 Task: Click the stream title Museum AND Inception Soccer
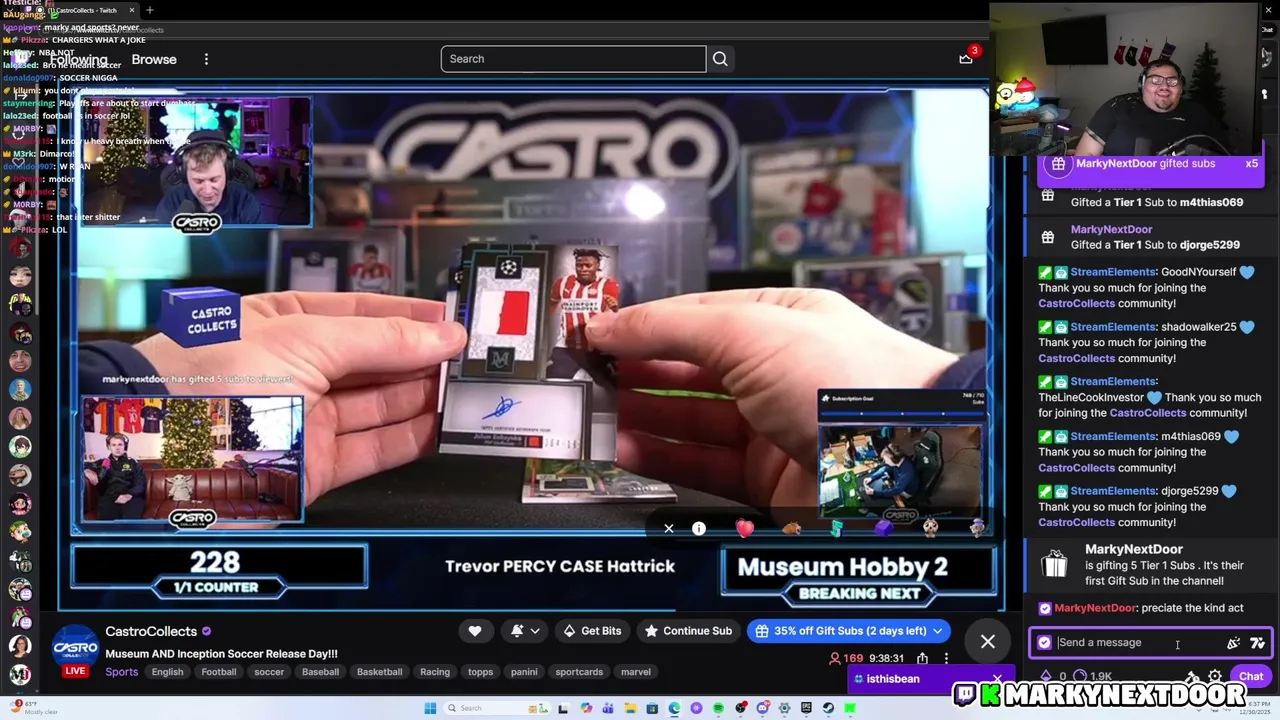pyautogui.click(x=222, y=654)
